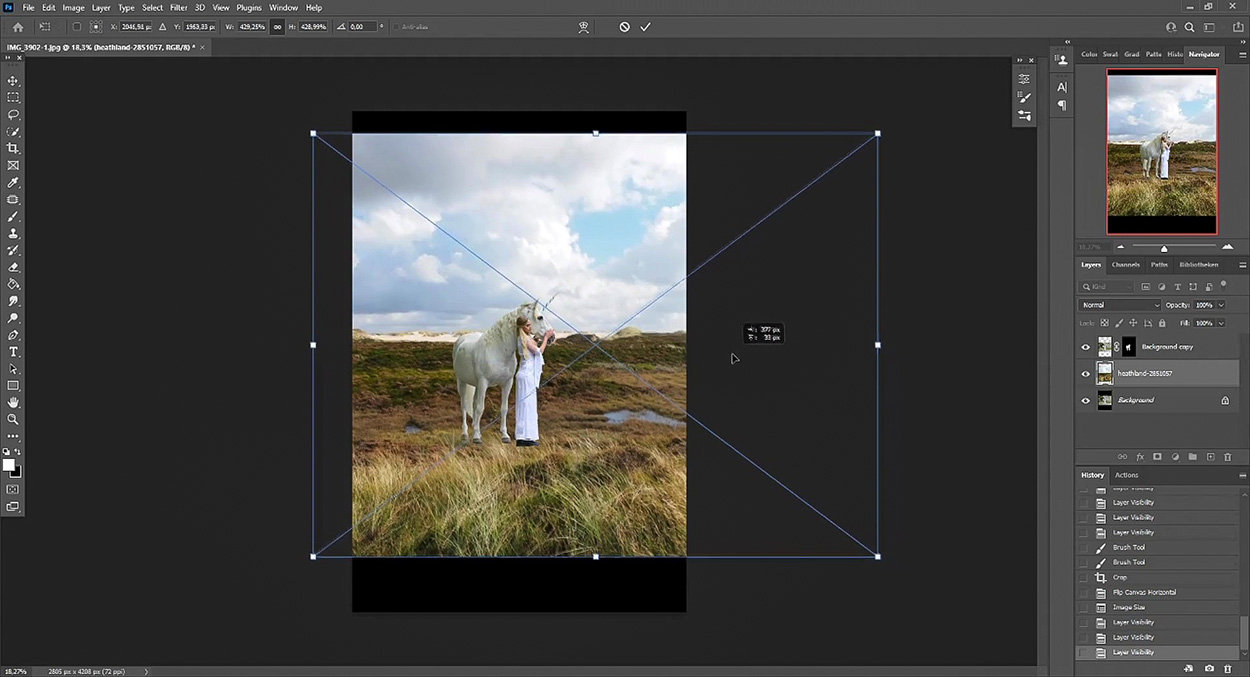Toggle maintain aspect ratio link button
Image resolution: width=1250 pixels, height=677 pixels.
pyautogui.click(x=278, y=27)
